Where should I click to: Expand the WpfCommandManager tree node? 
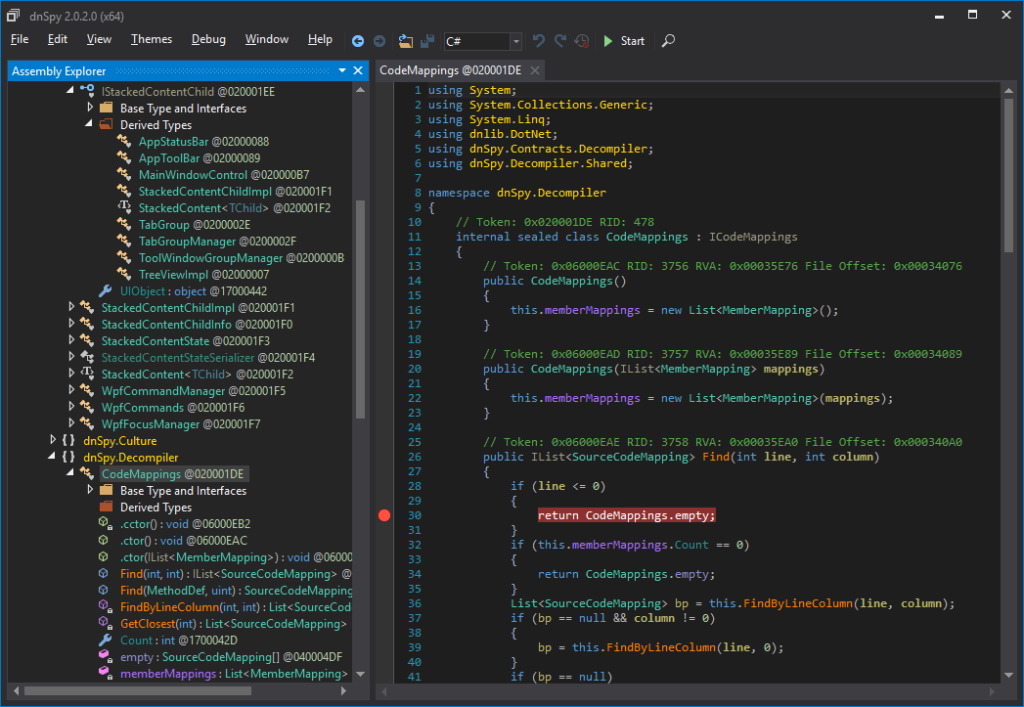[x=71, y=391]
